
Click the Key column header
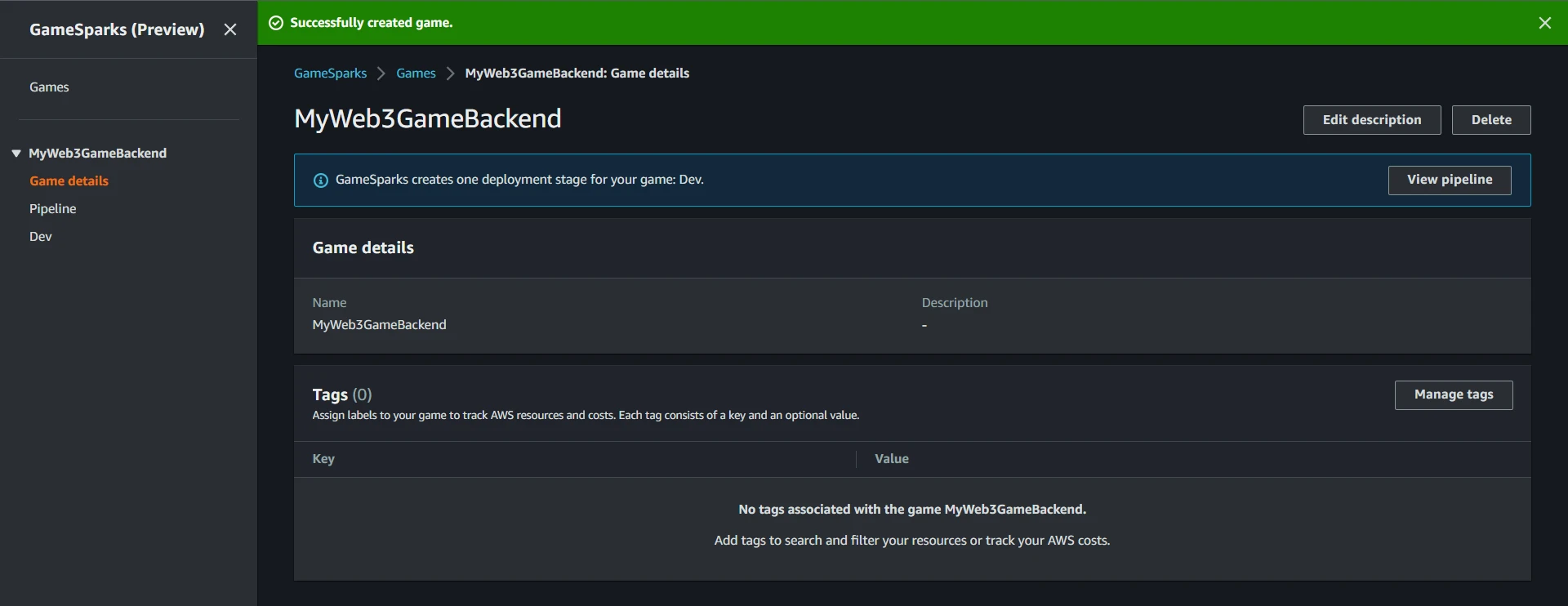pos(323,459)
